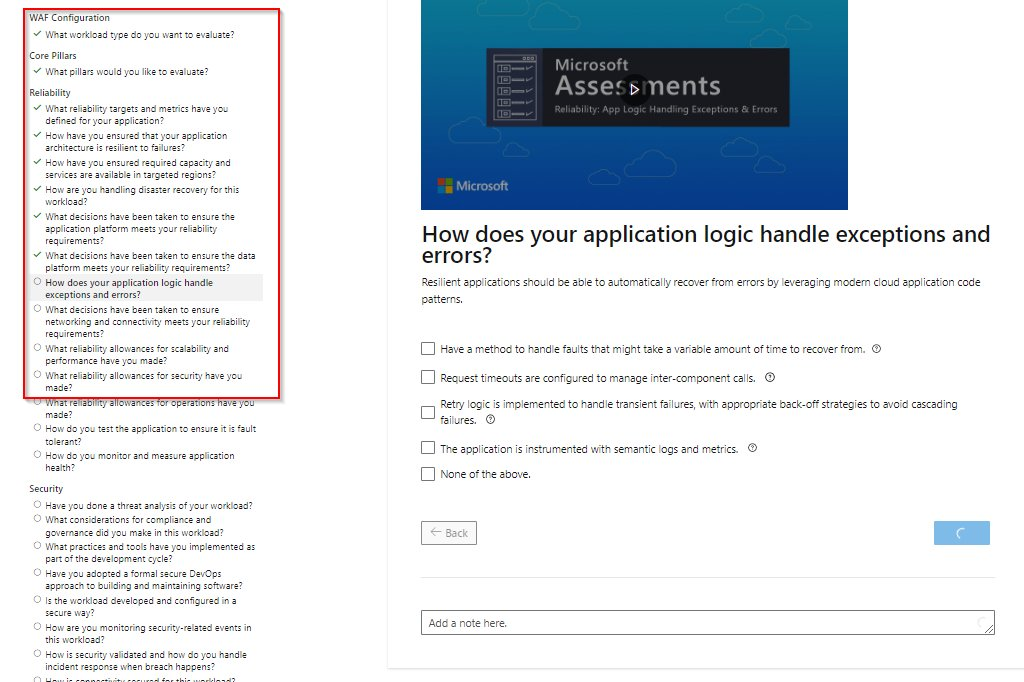Open 'incident response when breach happens' question

(x=146, y=660)
